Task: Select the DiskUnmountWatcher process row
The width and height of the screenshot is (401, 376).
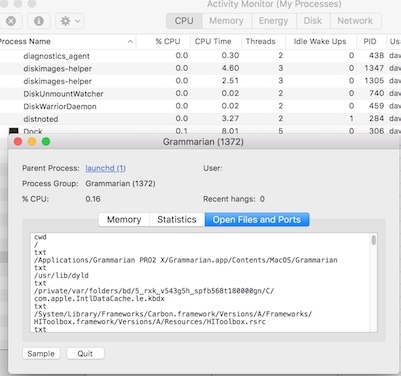Action: [x=200, y=94]
